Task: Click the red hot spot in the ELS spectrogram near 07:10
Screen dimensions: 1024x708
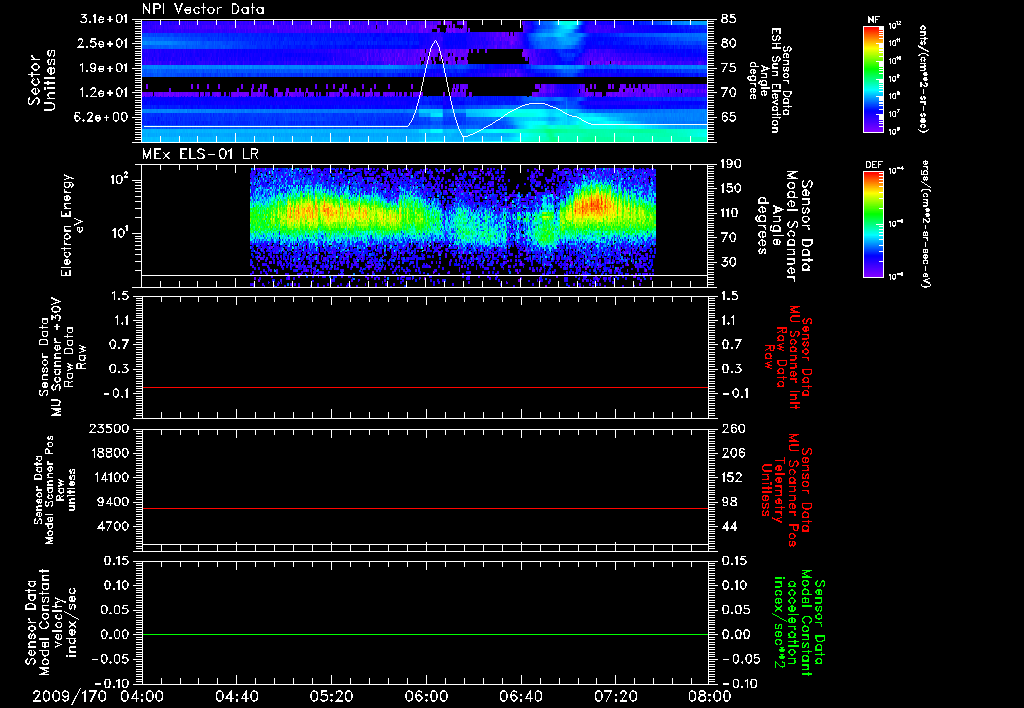Action: 596,204
